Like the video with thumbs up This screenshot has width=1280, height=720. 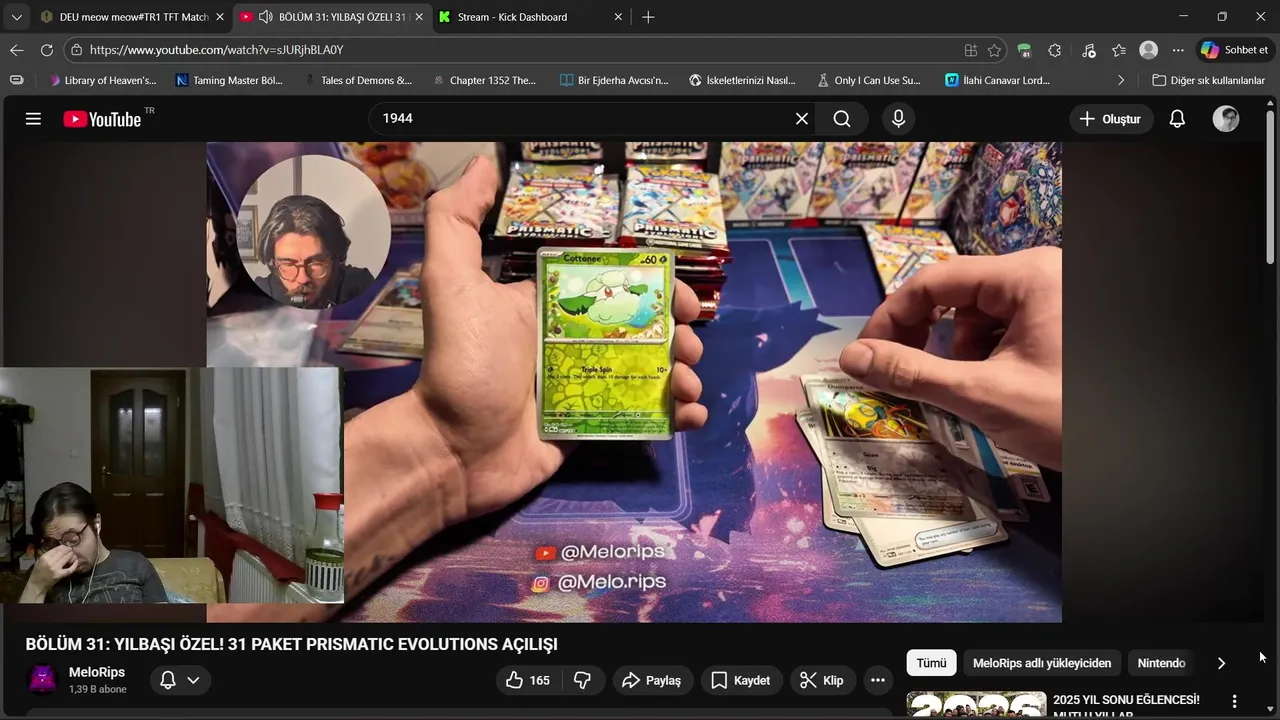click(x=528, y=680)
